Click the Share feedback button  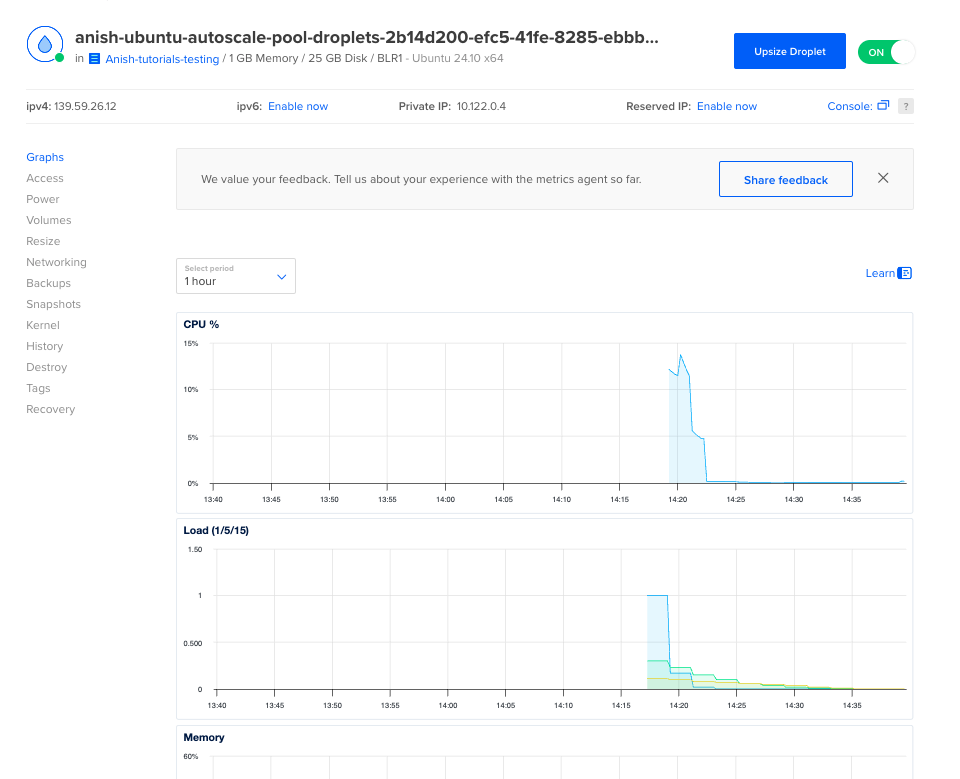pos(785,180)
